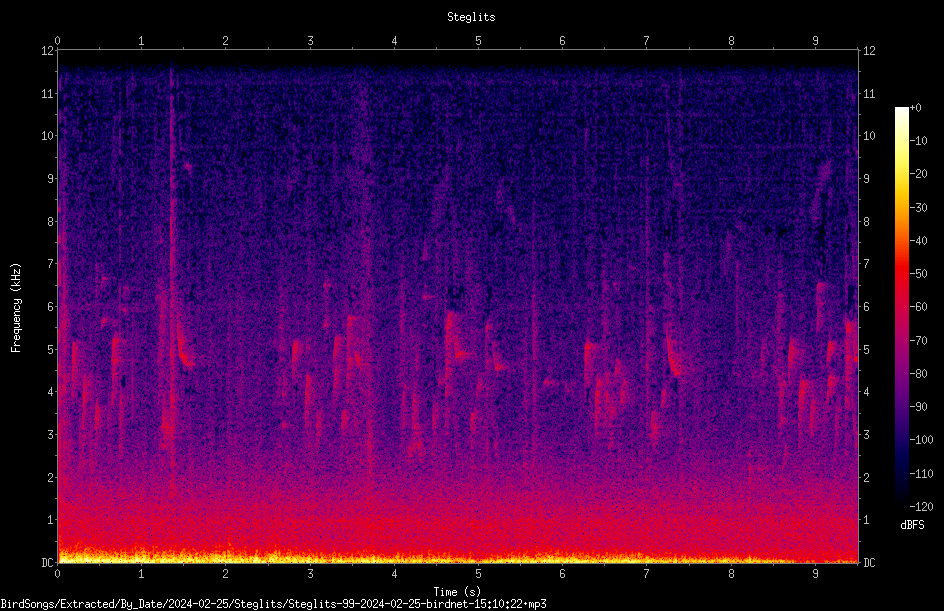This screenshot has height=611, width=944.
Task: Click the 3-second tick on the bottom time axis
Action: (x=310, y=574)
